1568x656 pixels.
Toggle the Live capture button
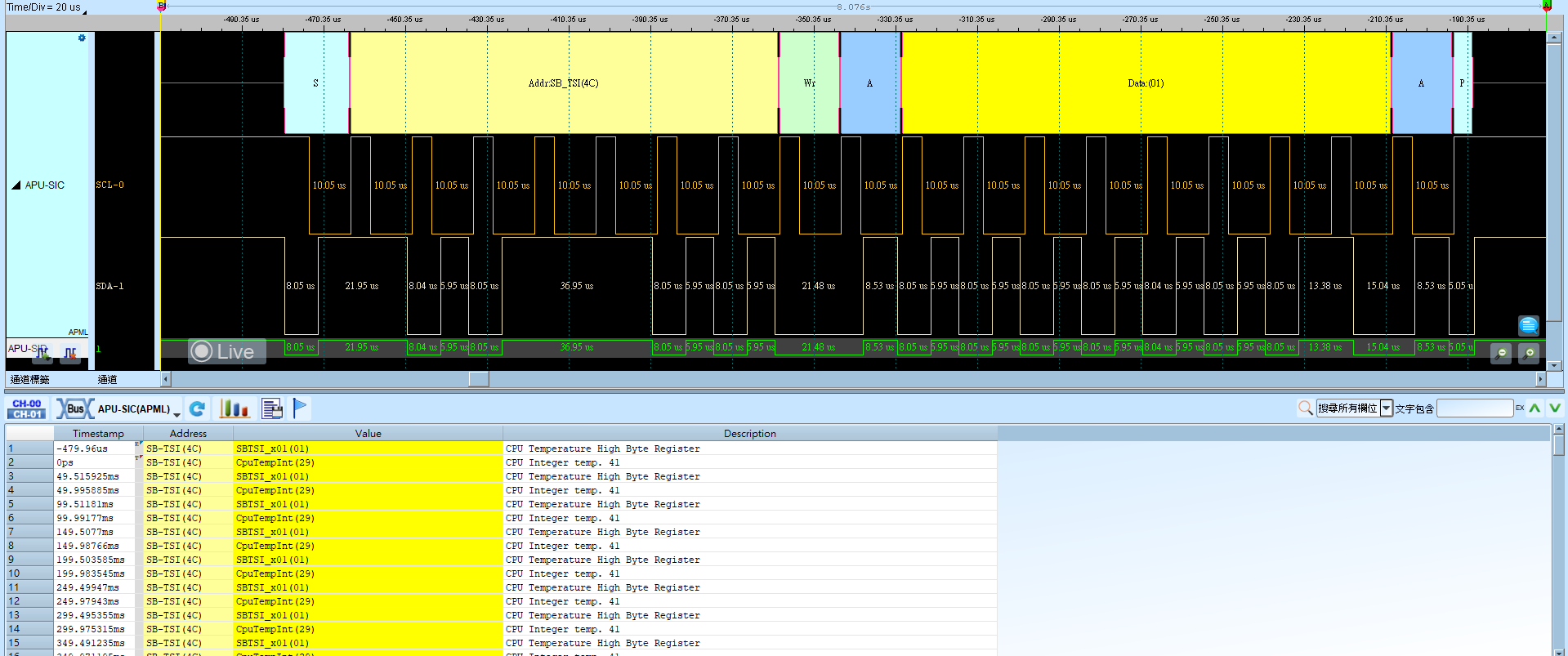pyautogui.click(x=227, y=351)
